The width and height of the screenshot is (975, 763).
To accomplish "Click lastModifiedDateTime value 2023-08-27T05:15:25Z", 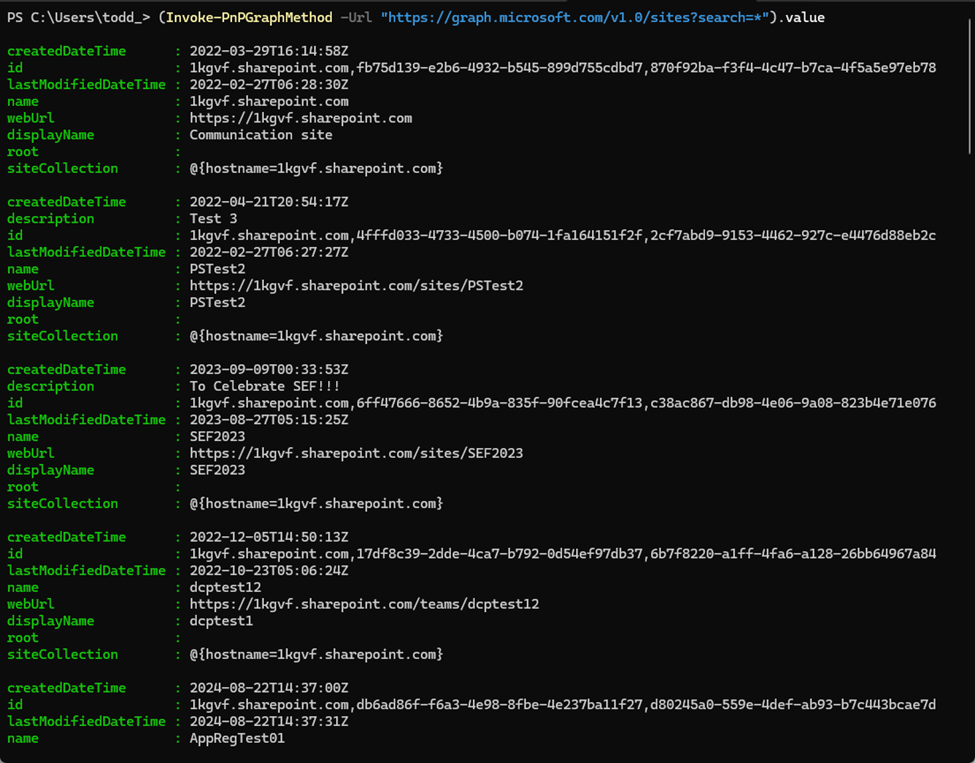I will 269,420.
